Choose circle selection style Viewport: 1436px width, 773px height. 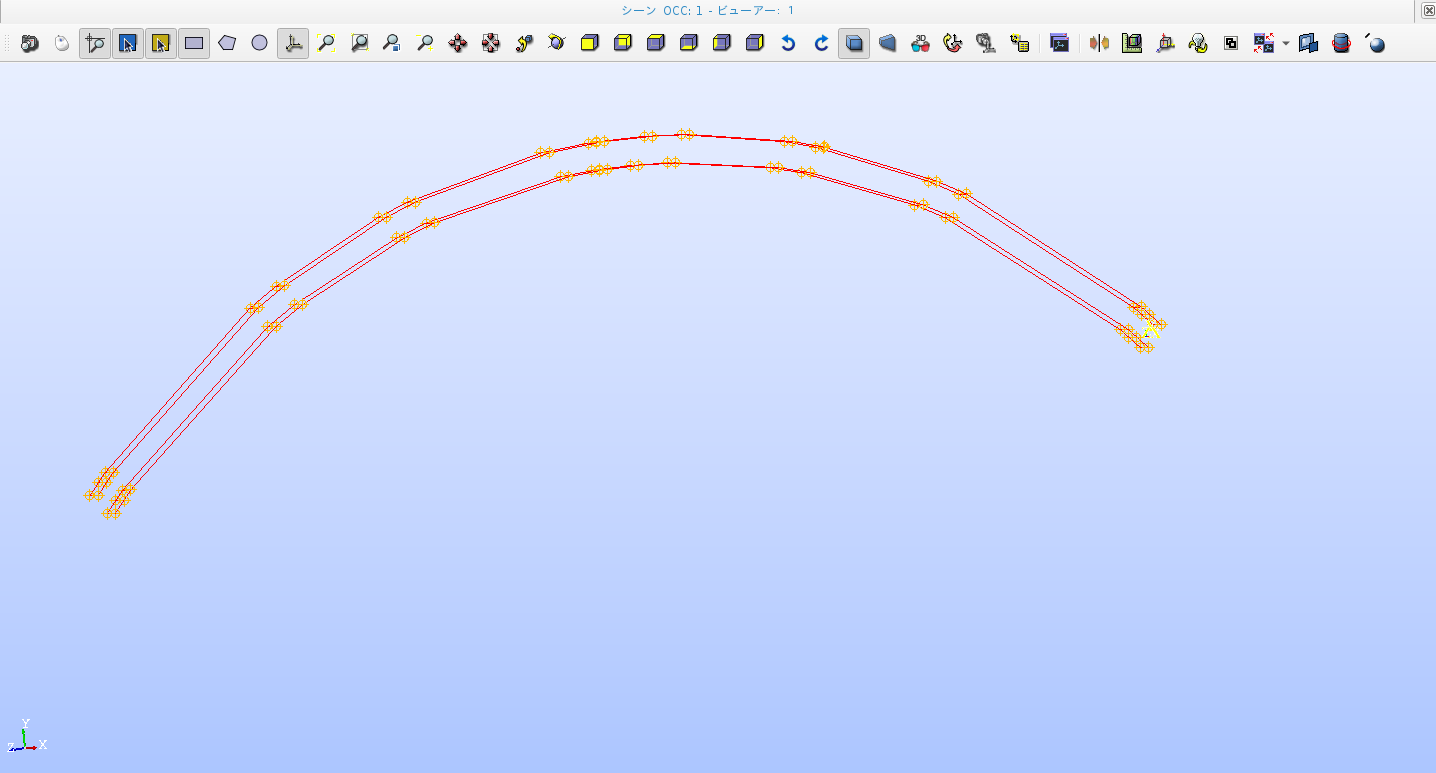[x=260, y=43]
